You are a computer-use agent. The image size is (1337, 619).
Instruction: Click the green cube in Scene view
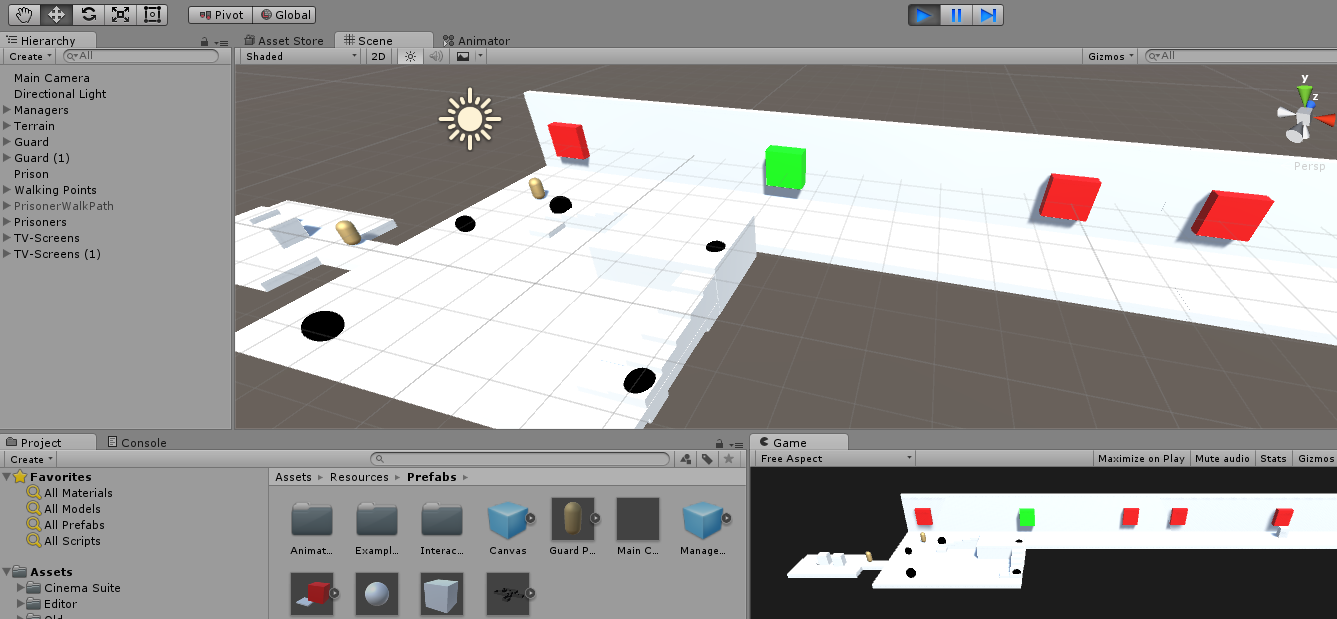pyautogui.click(x=785, y=168)
